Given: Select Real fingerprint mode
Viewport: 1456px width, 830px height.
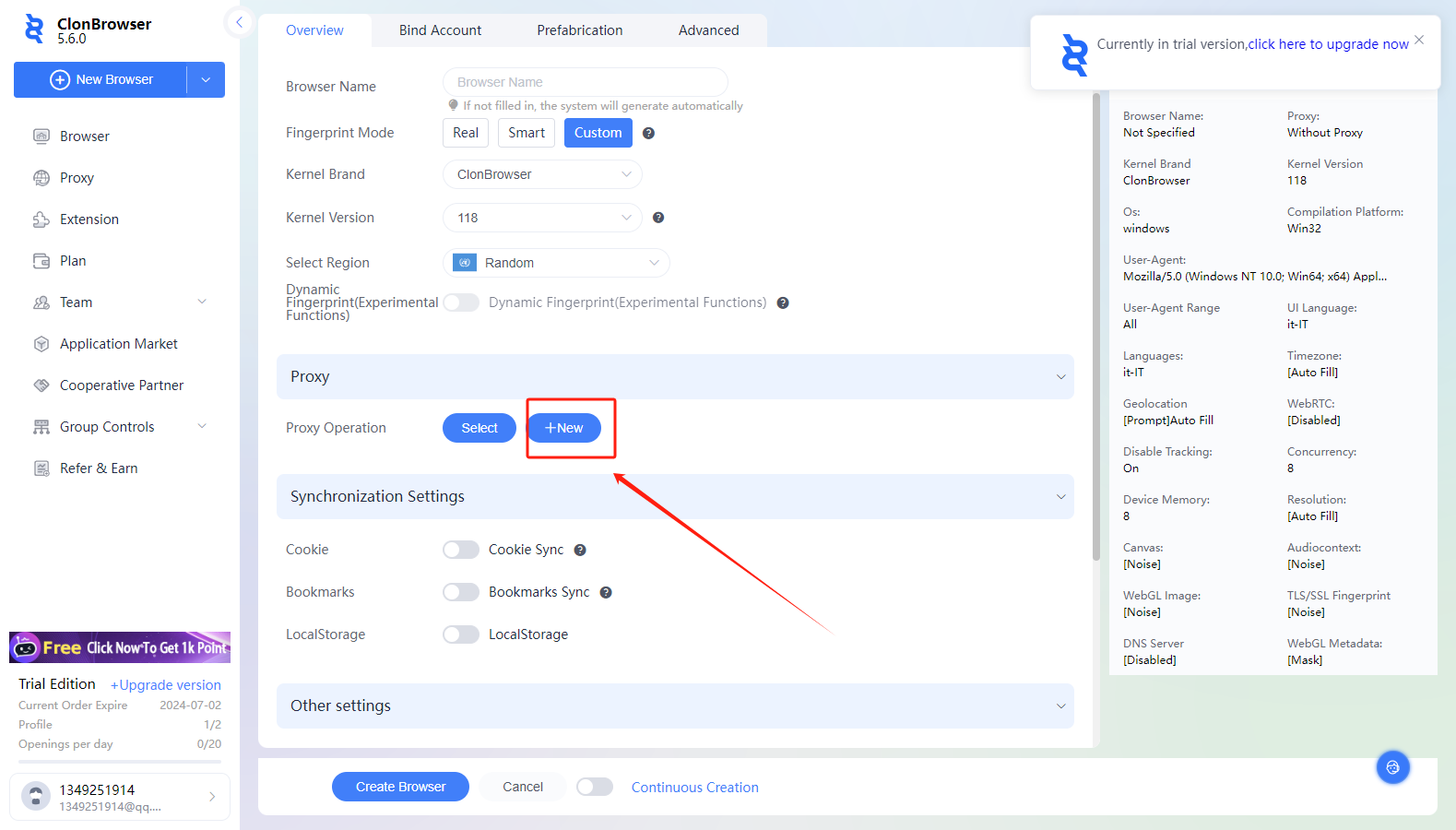Looking at the screenshot, I should (x=466, y=133).
